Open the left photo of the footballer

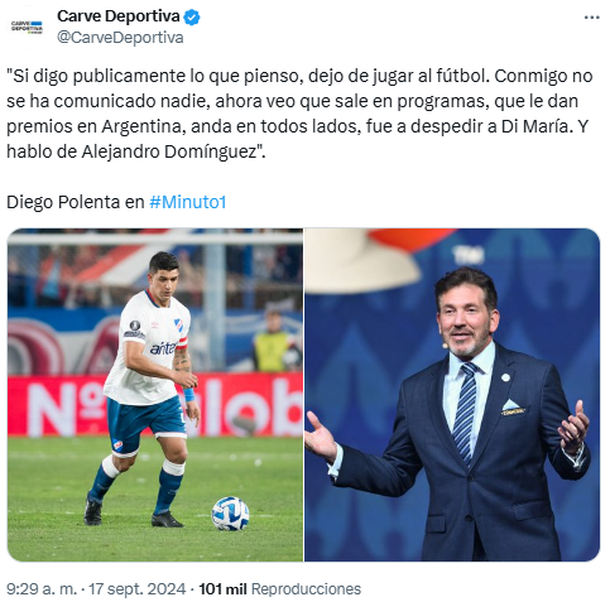pyautogui.click(x=155, y=395)
